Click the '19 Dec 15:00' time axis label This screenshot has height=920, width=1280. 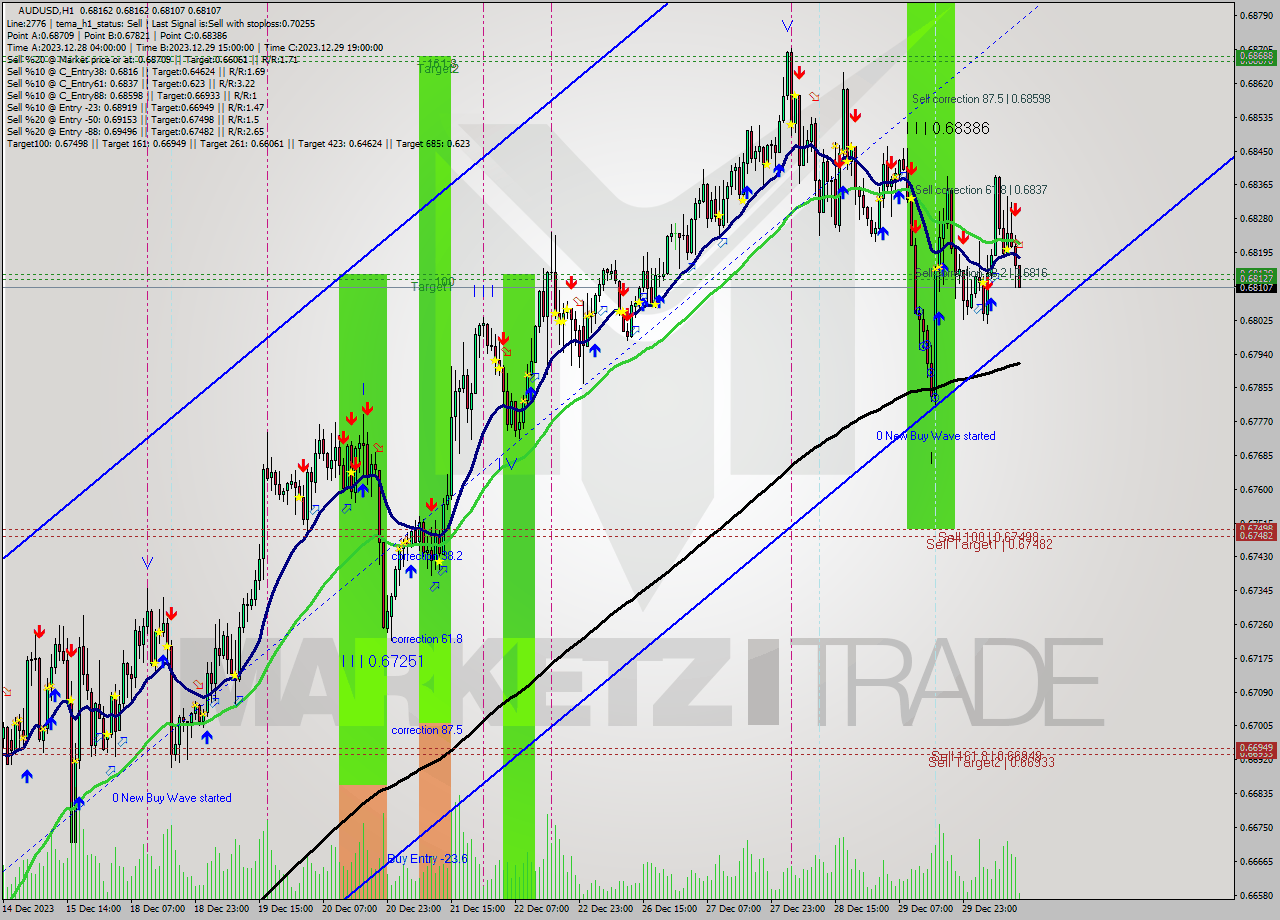[x=286, y=909]
